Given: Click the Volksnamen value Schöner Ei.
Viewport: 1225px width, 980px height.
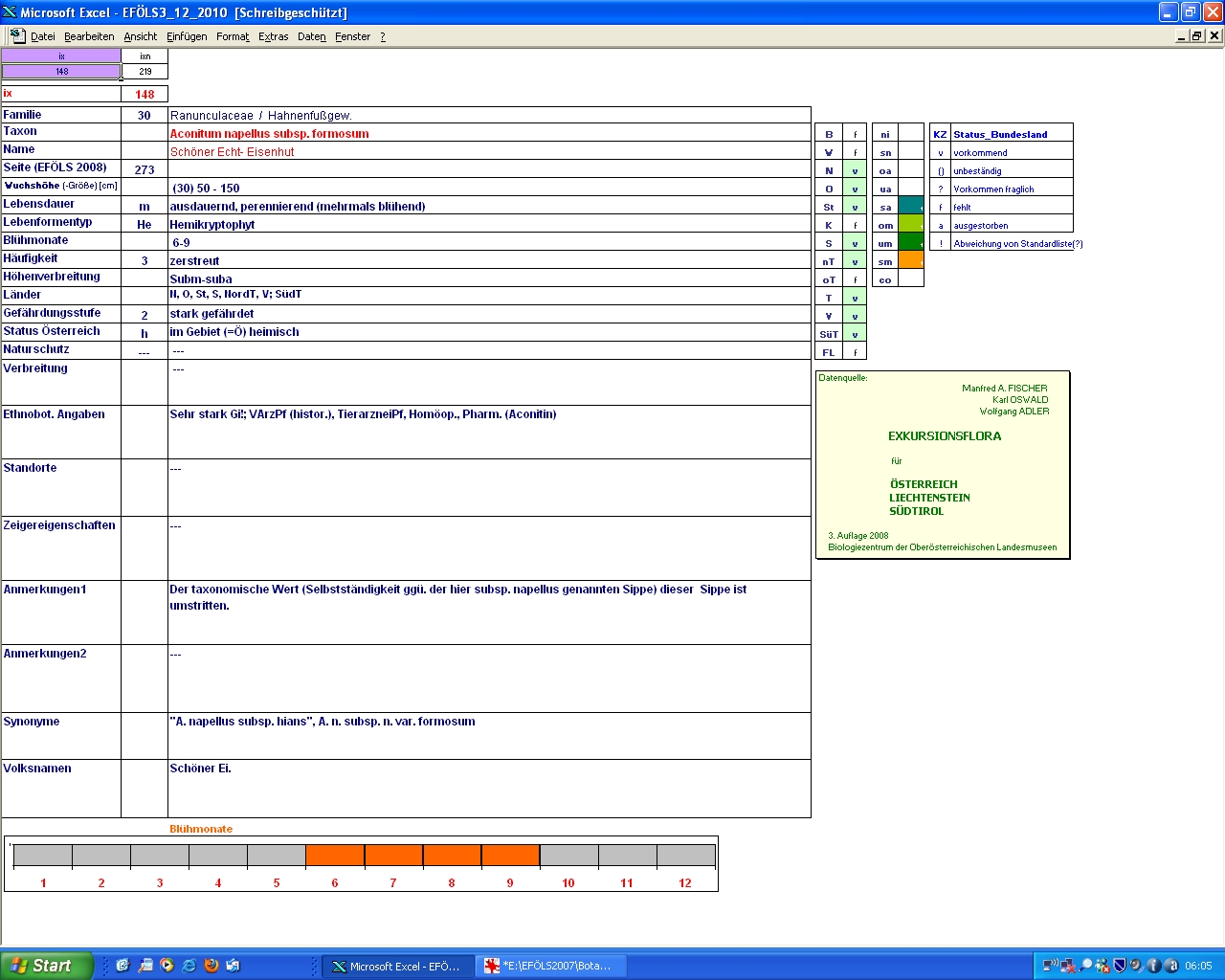Looking at the screenshot, I should click(x=200, y=768).
